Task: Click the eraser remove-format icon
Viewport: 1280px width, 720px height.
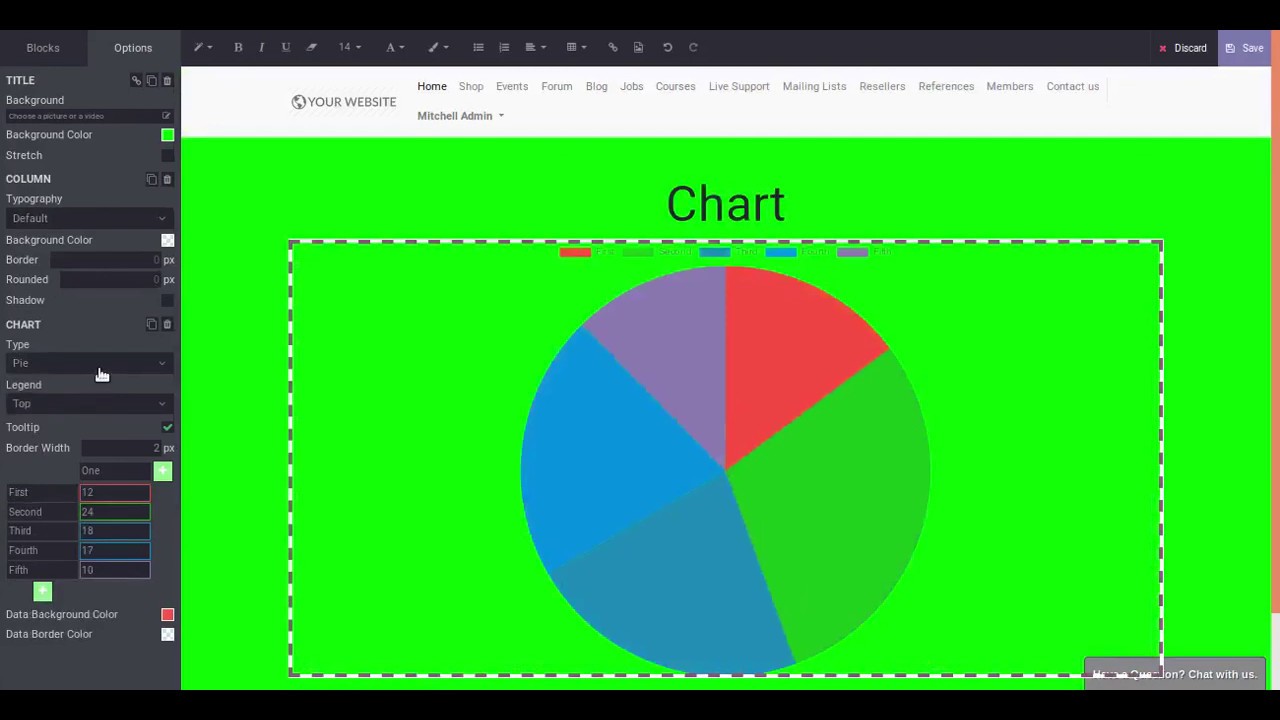Action: 311,47
